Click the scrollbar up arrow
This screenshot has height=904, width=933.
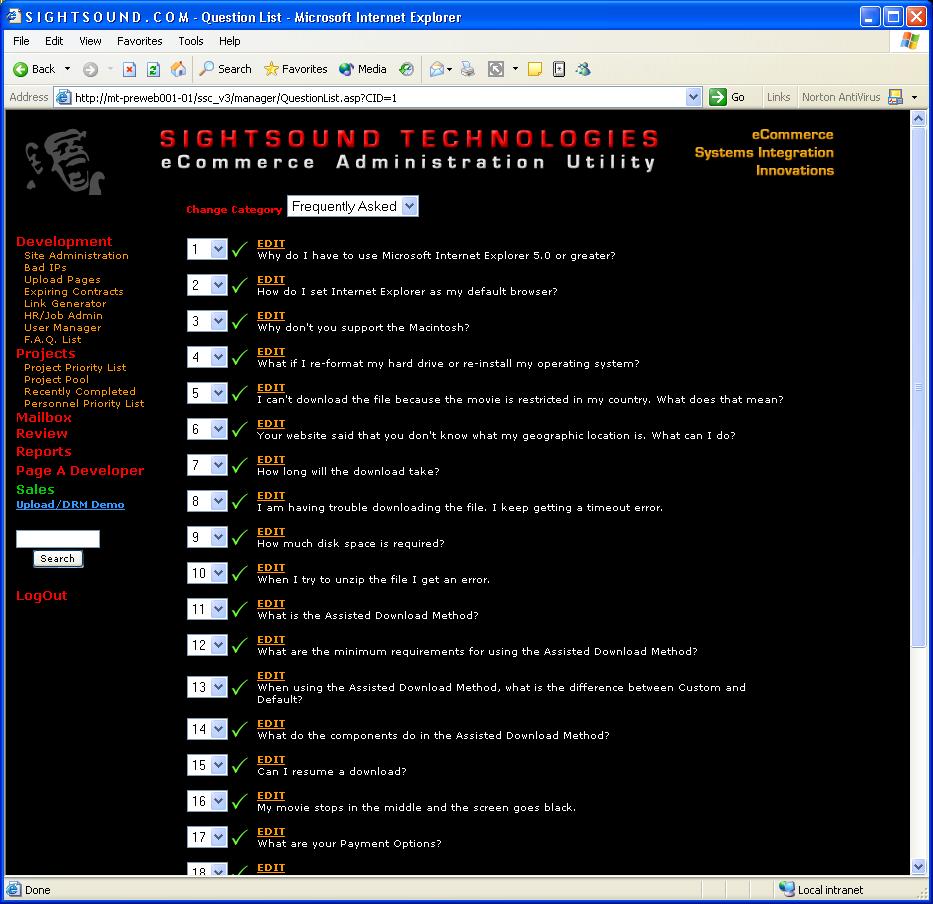[x=918, y=118]
